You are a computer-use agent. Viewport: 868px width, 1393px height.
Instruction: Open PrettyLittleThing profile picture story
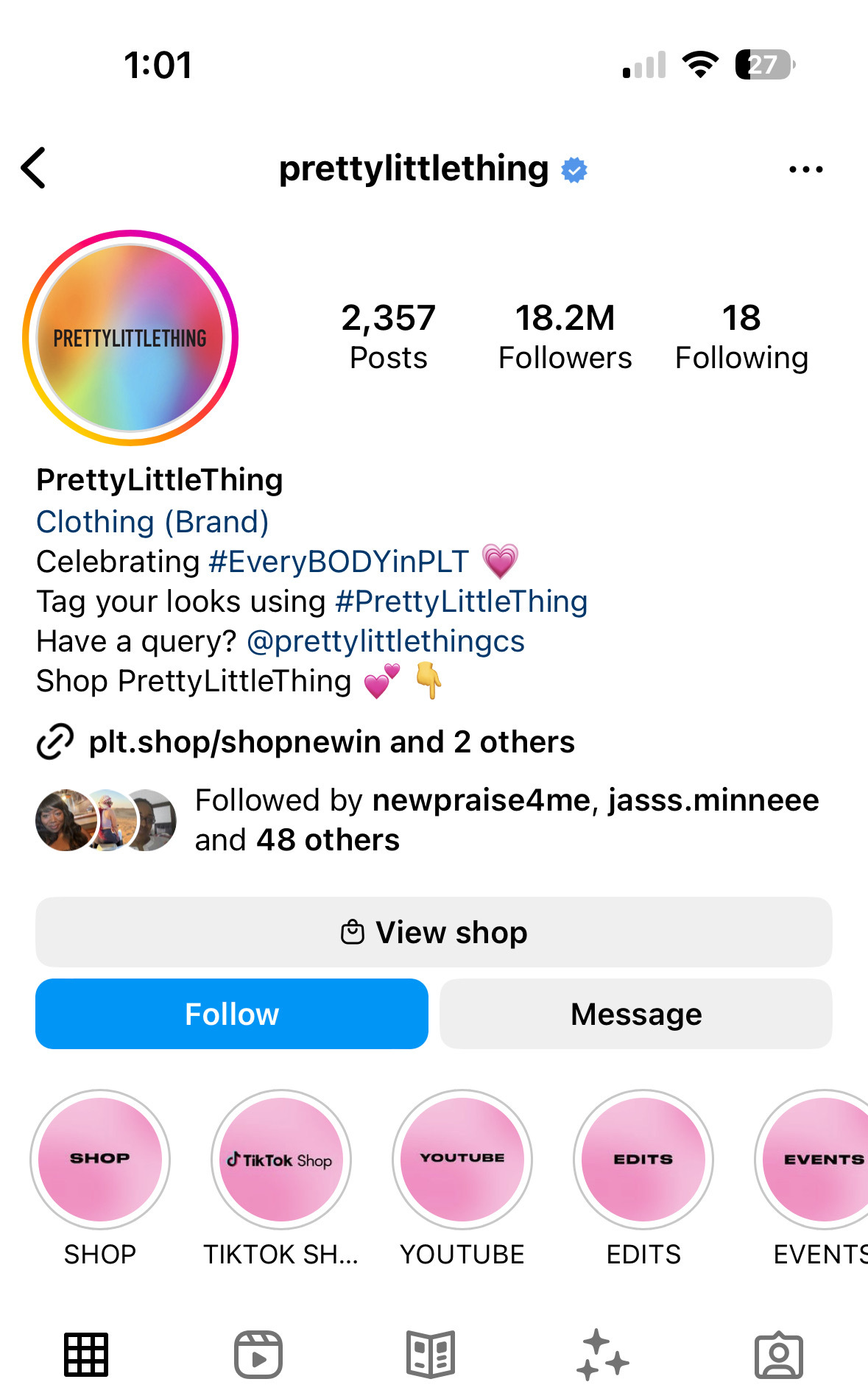[x=130, y=338]
